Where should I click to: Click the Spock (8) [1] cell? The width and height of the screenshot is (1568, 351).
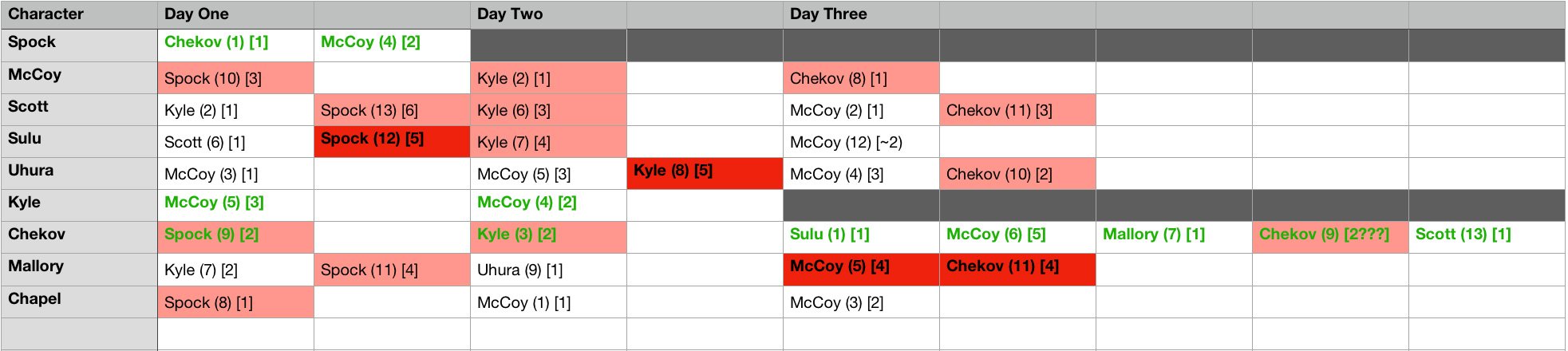coord(235,302)
